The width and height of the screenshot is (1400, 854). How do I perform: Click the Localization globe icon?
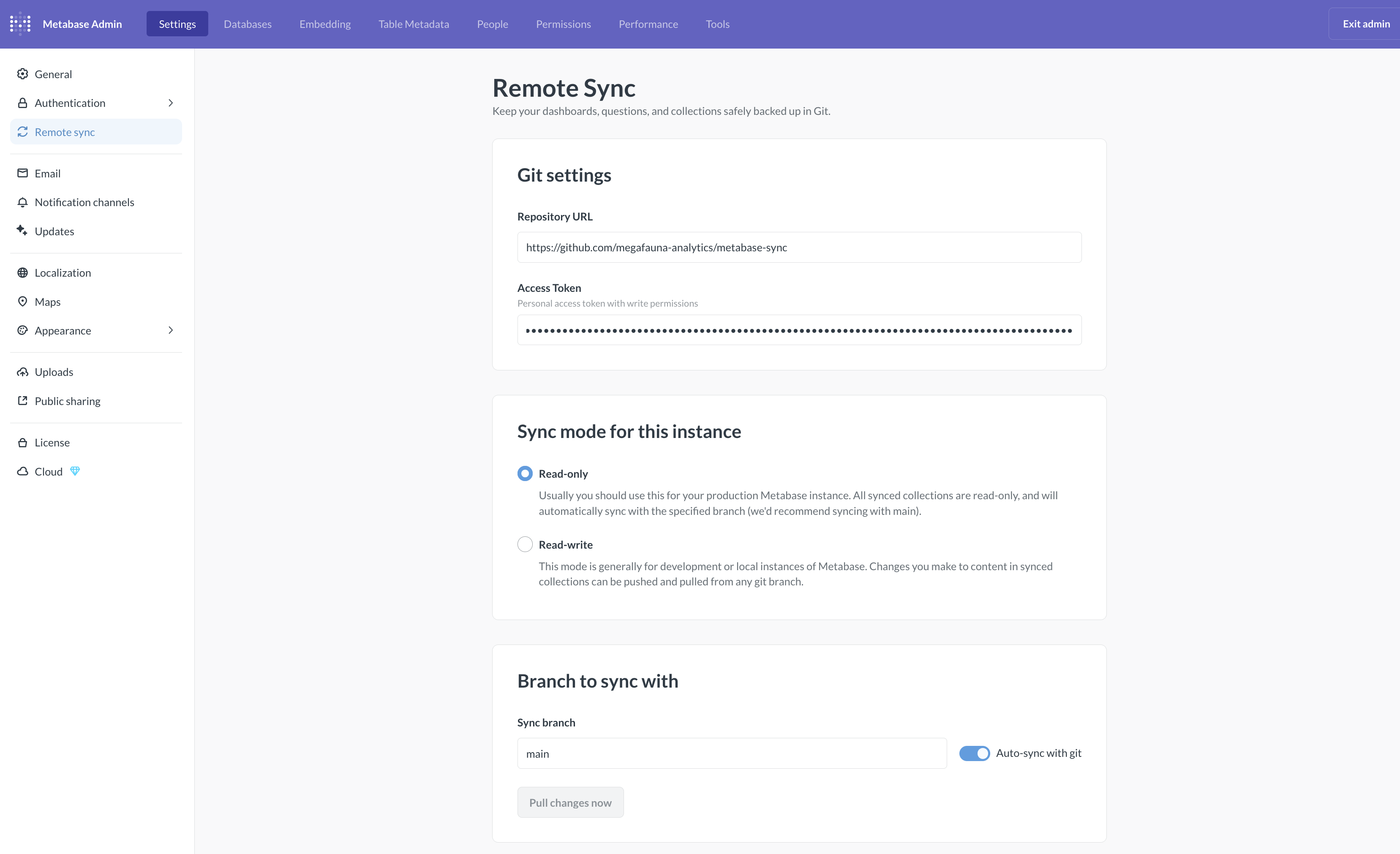pyautogui.click(x=23, y=273)
